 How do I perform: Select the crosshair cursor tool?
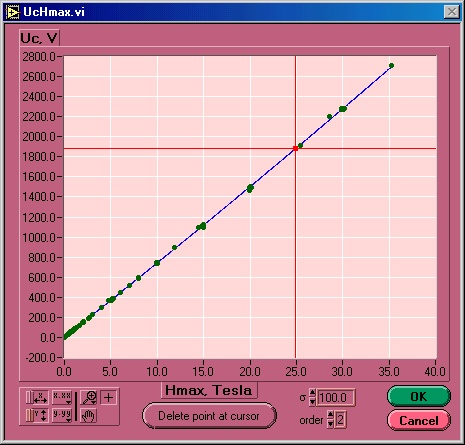(x=108, y=397)
